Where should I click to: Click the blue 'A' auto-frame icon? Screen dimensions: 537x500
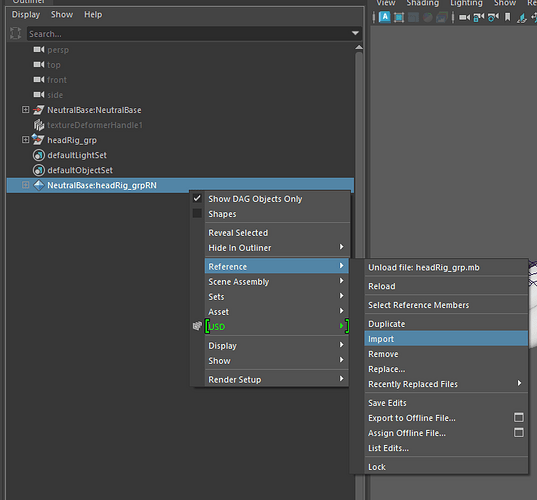(x=385, y=17)
